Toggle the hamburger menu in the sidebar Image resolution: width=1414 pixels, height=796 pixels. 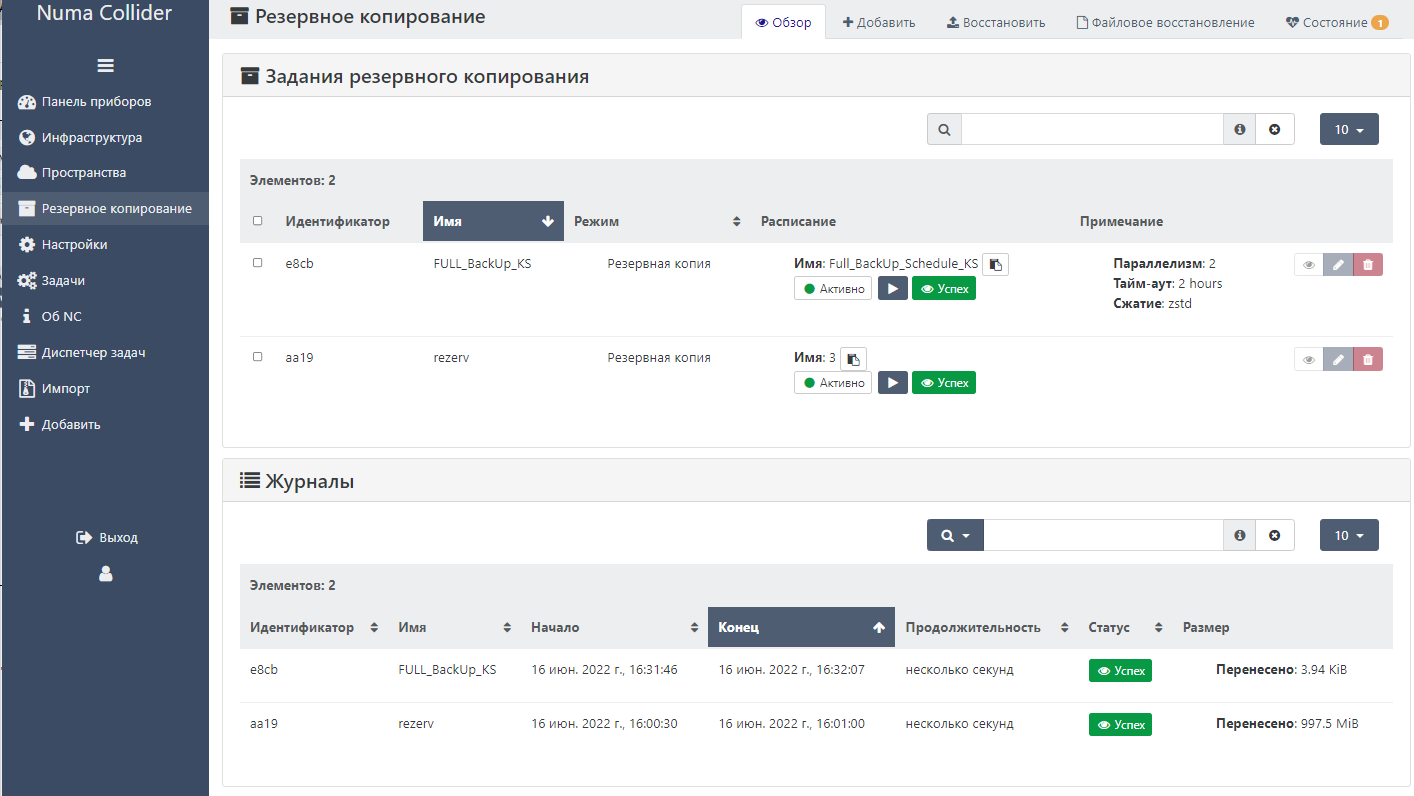tap(105, 66)
